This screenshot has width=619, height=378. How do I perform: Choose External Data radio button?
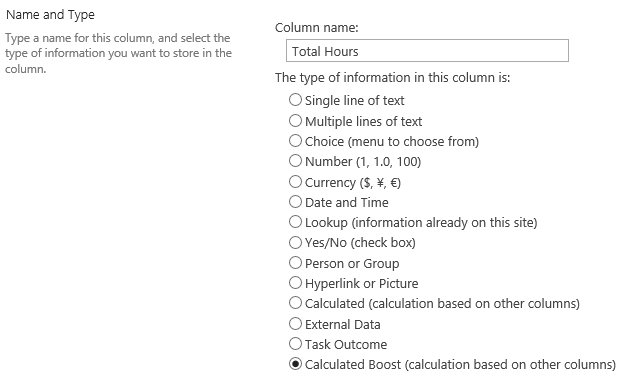tap(295, 324)
